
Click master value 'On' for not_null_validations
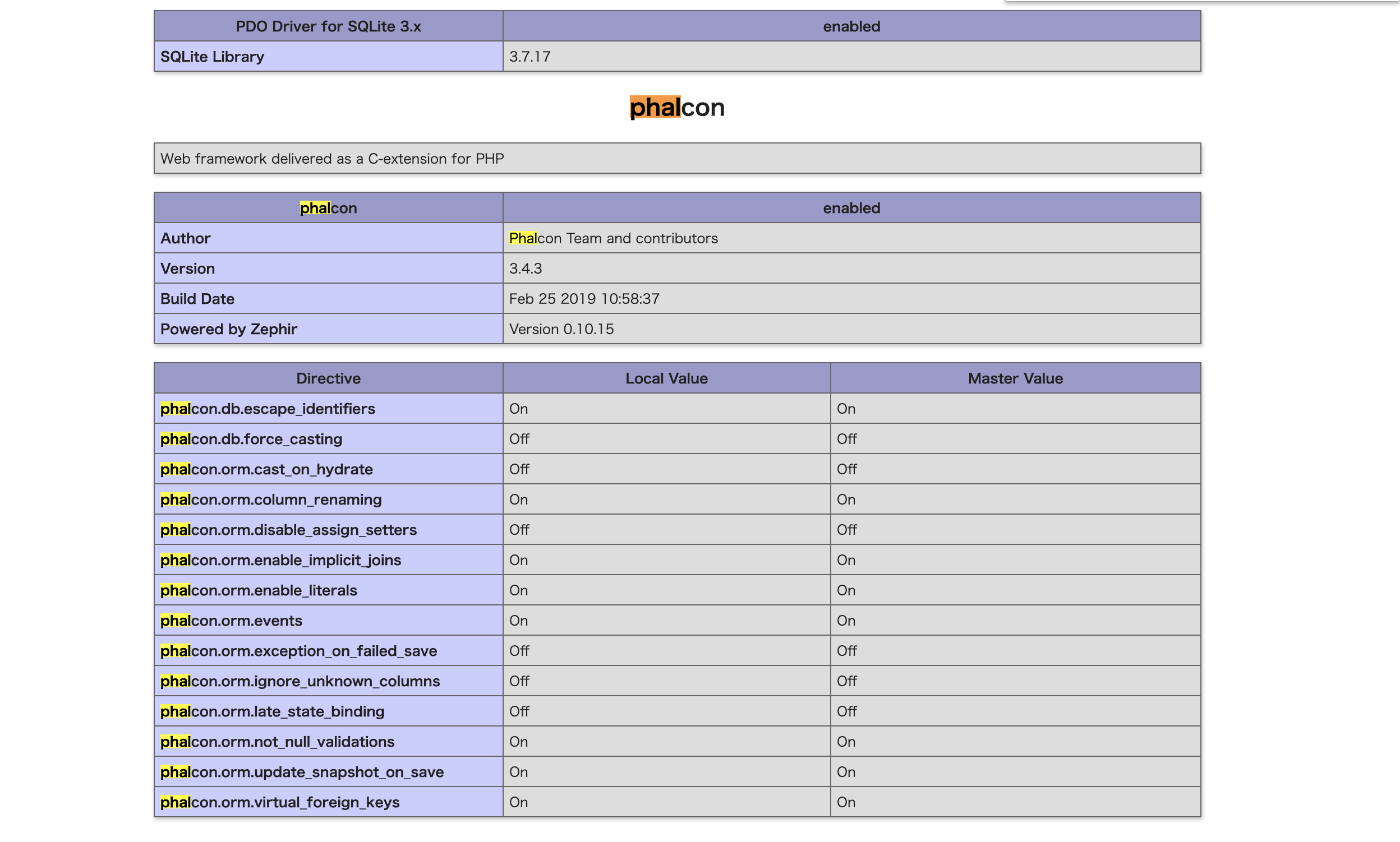click(x=846, y=741)
